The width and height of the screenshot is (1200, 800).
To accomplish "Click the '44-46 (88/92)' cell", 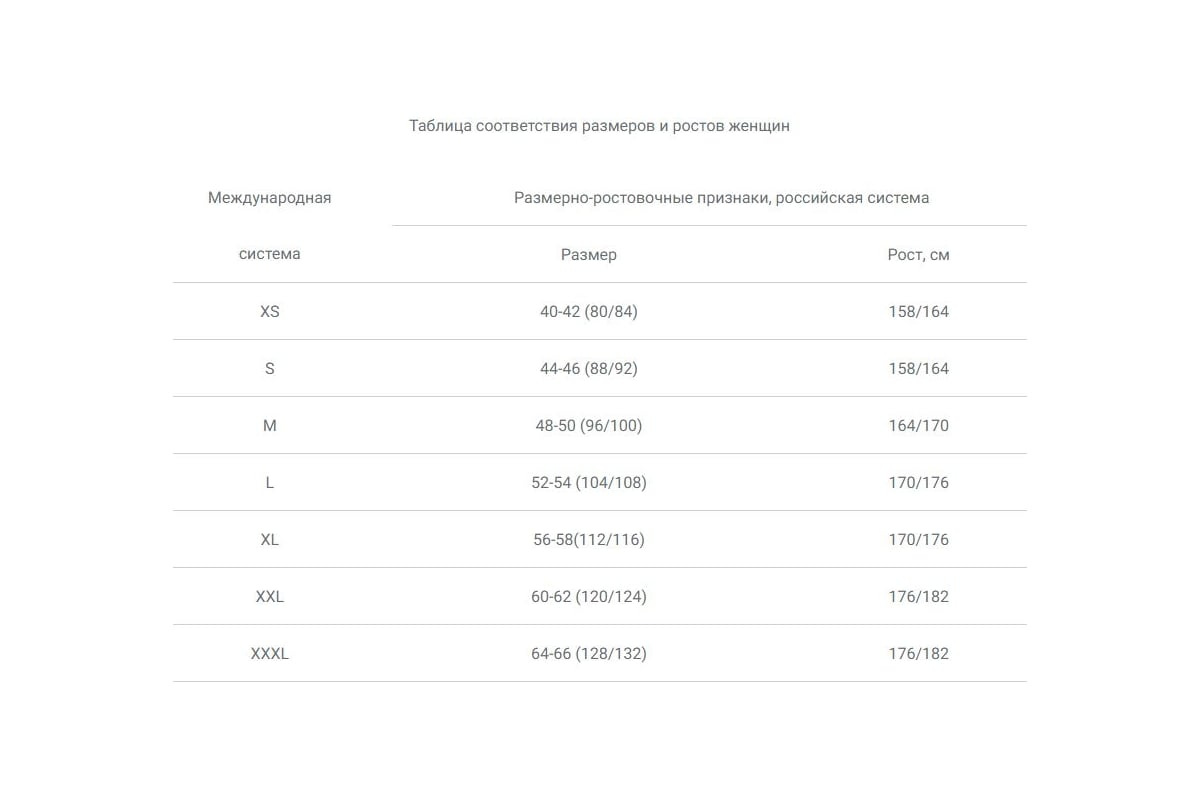I will (588, 369).
